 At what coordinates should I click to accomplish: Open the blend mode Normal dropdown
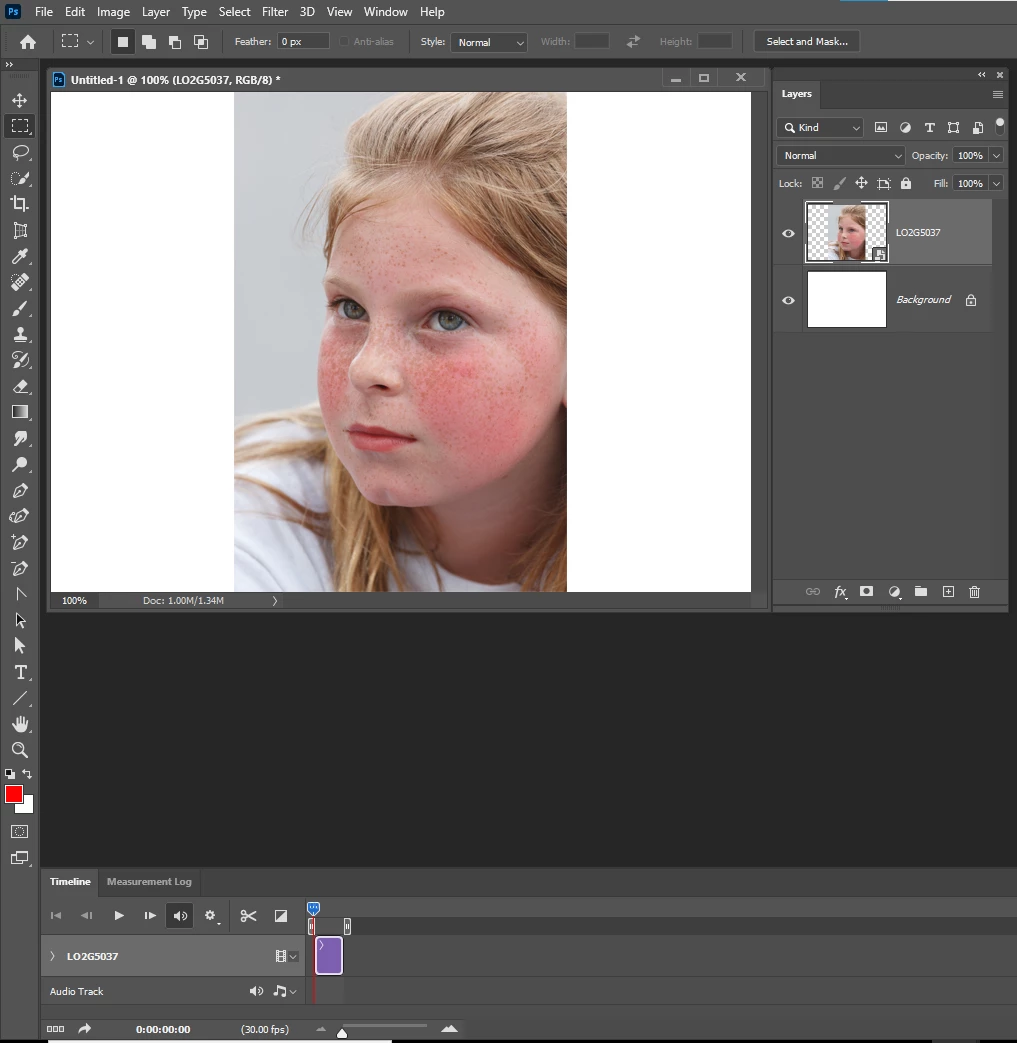[x=841, y=155]
